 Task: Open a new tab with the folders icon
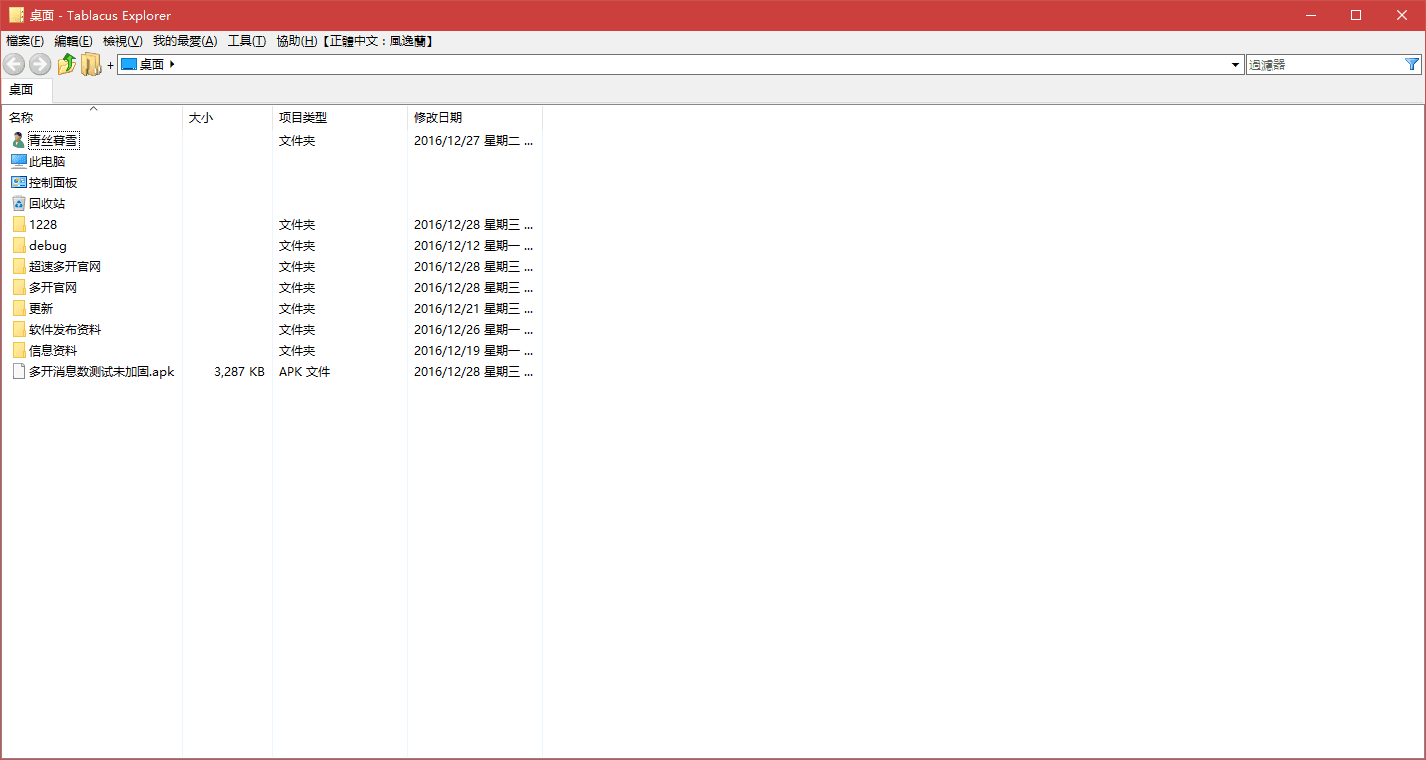coord(91,63)
